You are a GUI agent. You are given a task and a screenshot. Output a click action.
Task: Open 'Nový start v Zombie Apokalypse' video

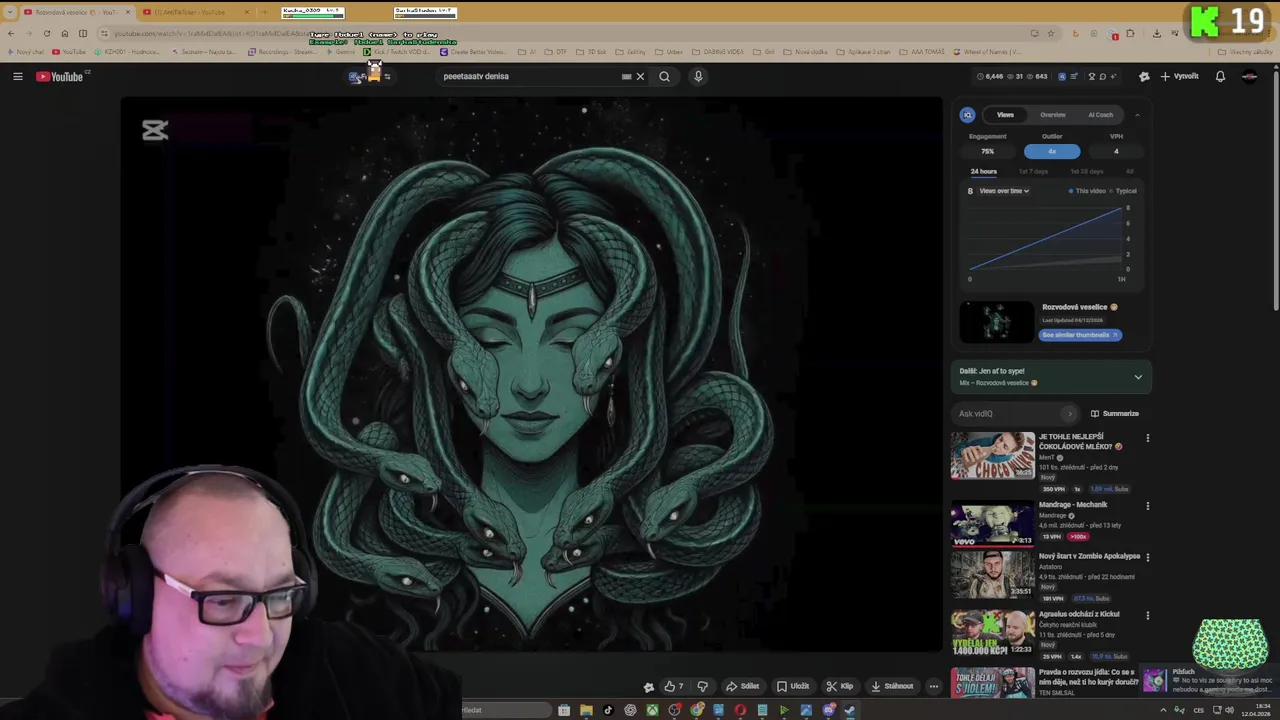tap(1089, 556)
